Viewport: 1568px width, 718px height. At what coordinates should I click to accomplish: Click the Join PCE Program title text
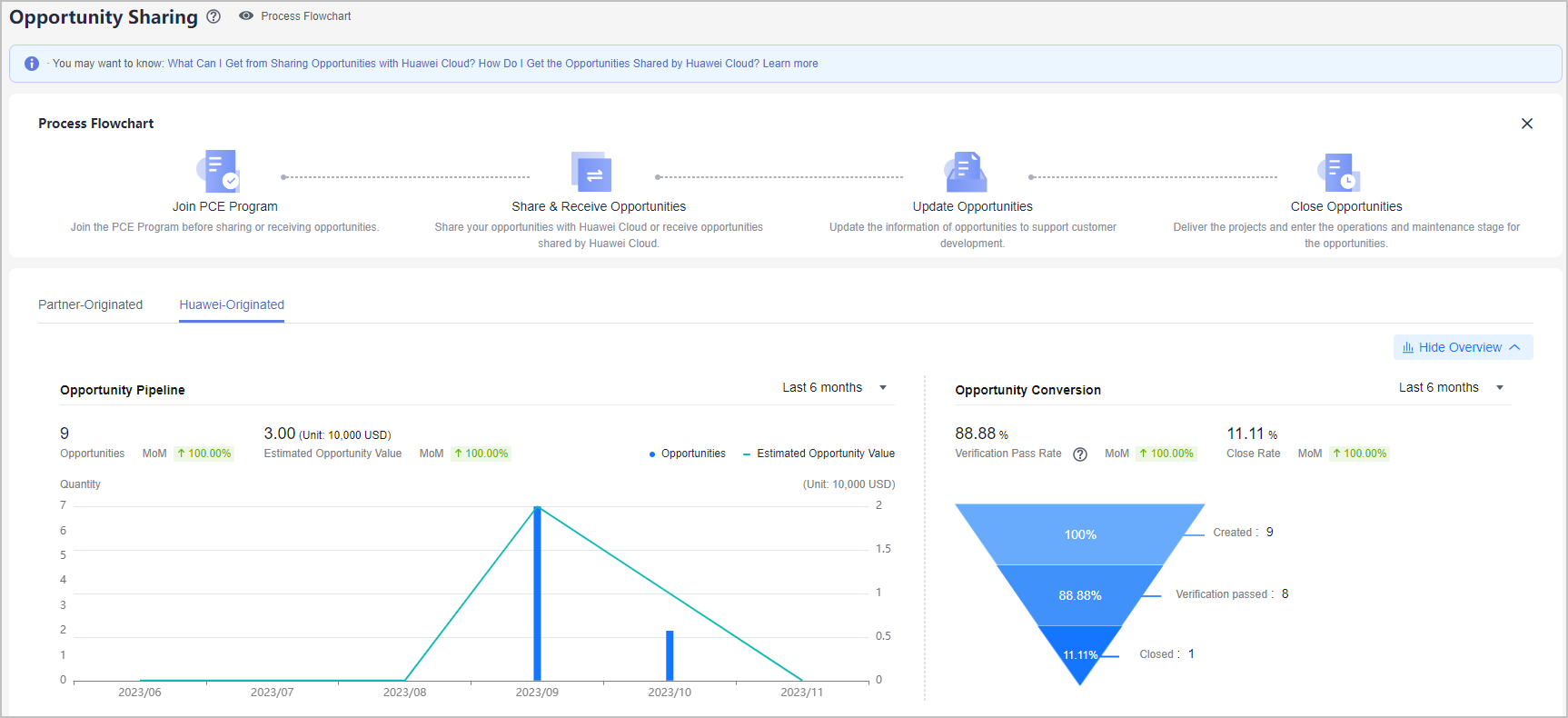225,206
